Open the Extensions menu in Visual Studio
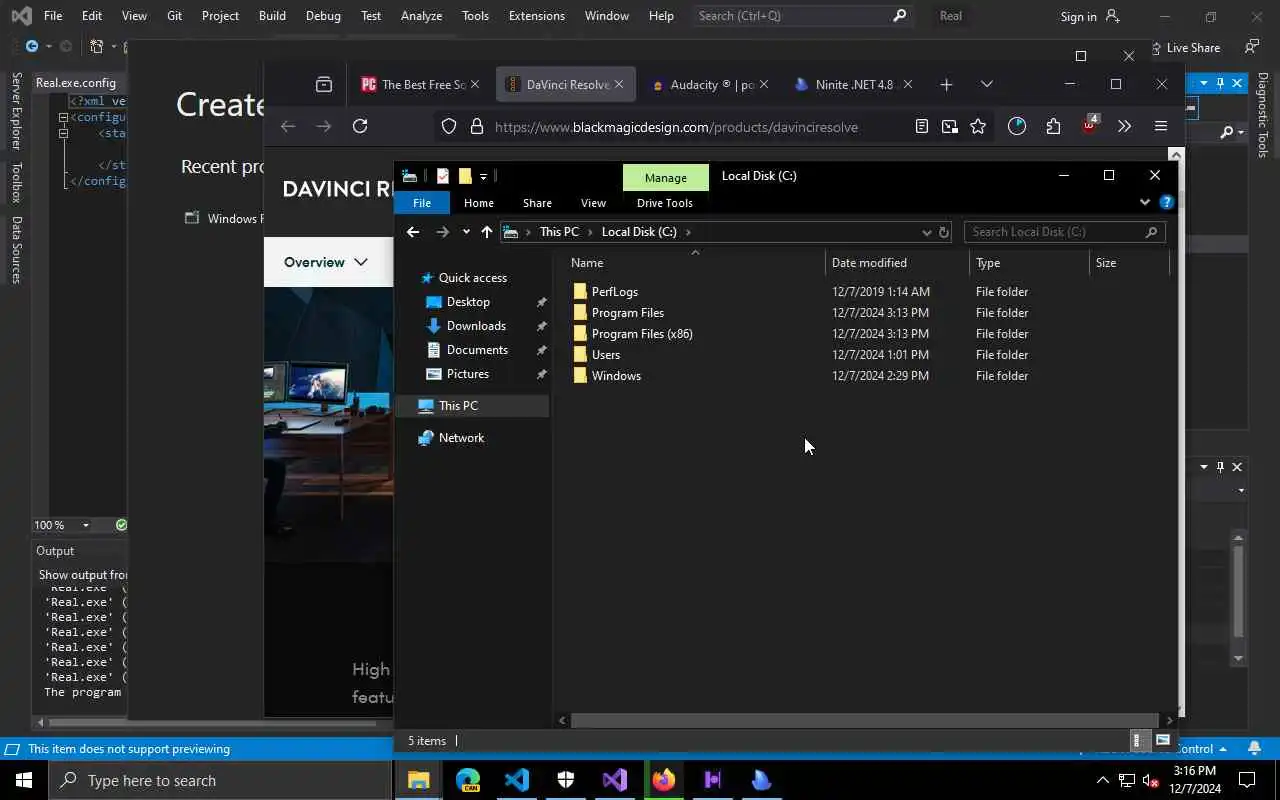 click(x=537, y=16)
